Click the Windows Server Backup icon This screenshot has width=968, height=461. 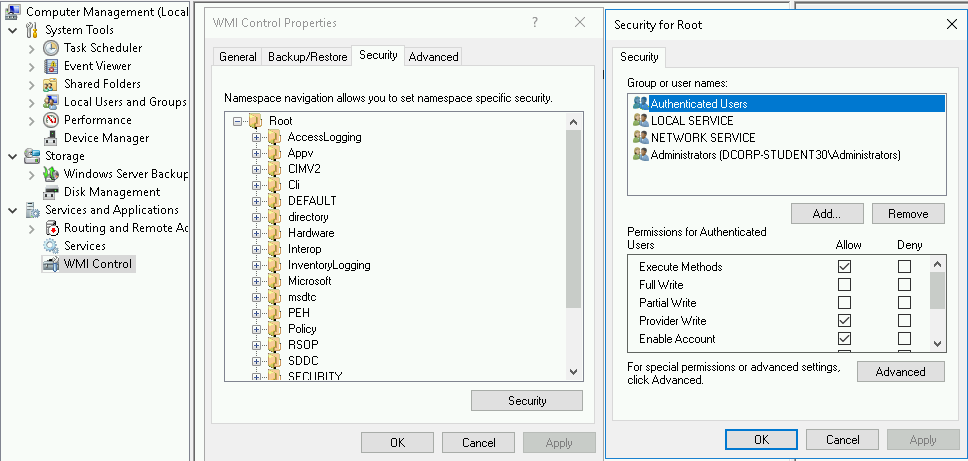tap(51, 174)
